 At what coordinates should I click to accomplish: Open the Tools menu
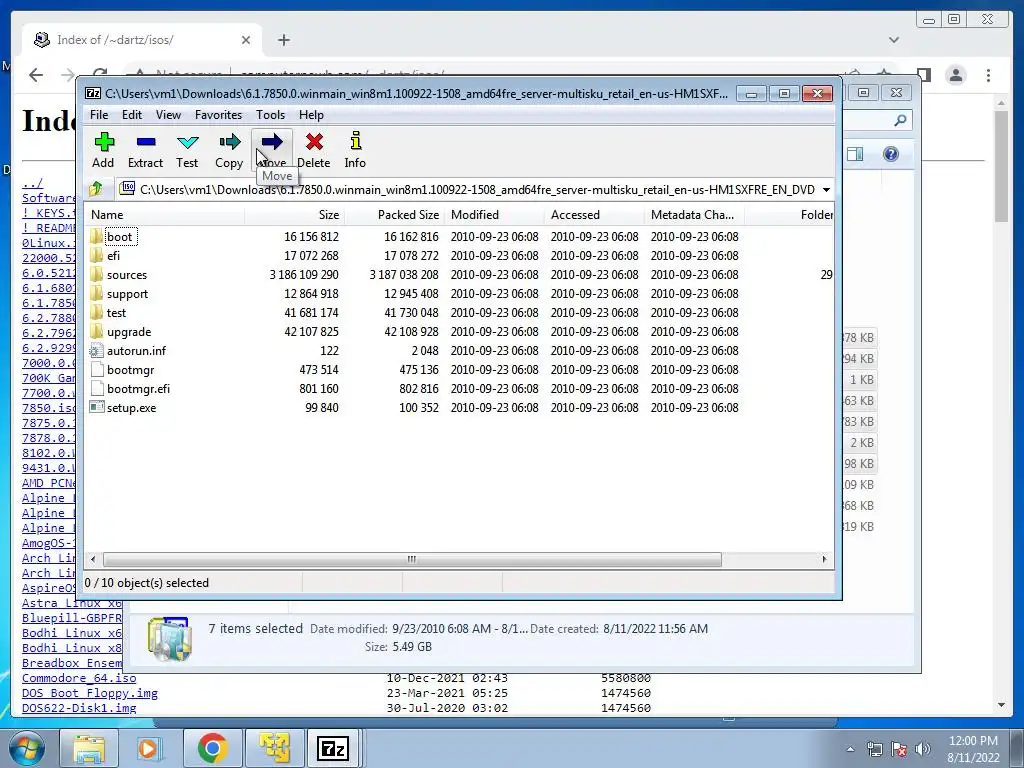pyautogui.click(x=270, y=115)
